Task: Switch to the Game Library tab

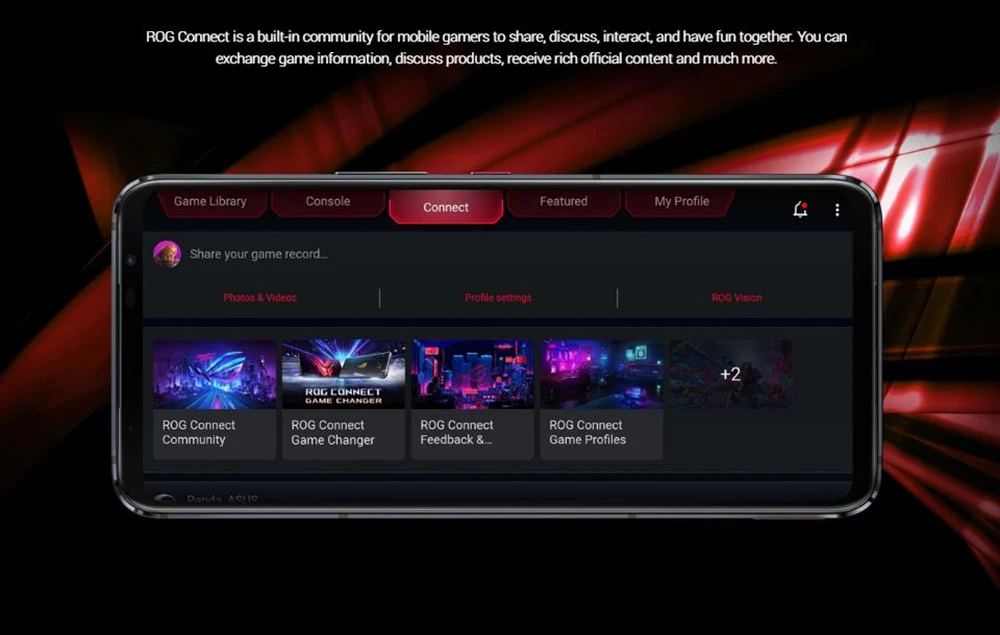Action: (210, 201)
